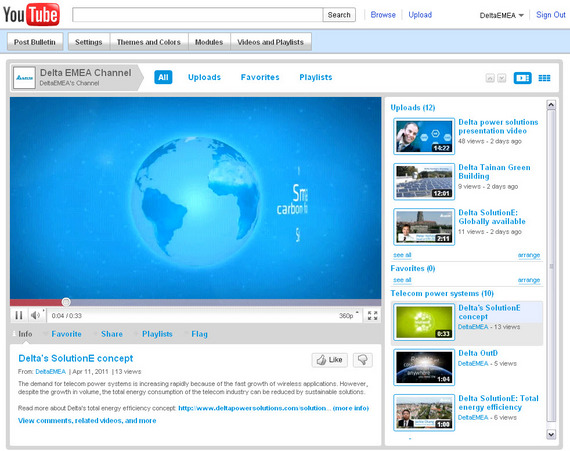This screenshot has height=451, width=570.
Task: Click Delta Tainan Green Building title
Action: (494, 172)
